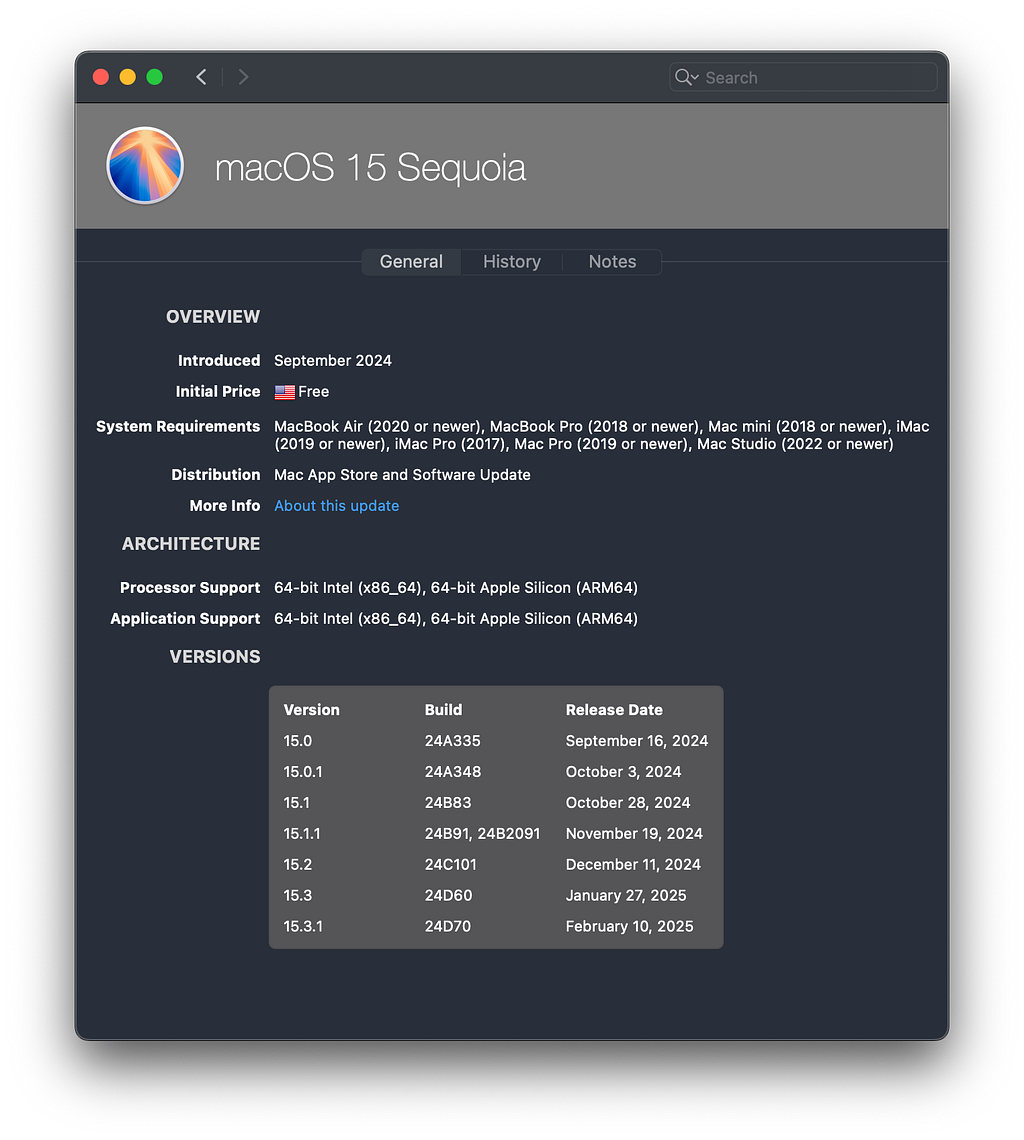Go forward with the right chevron
Image resolution: width=1024 pixels, height=1140 pixels.
(244, 77)
